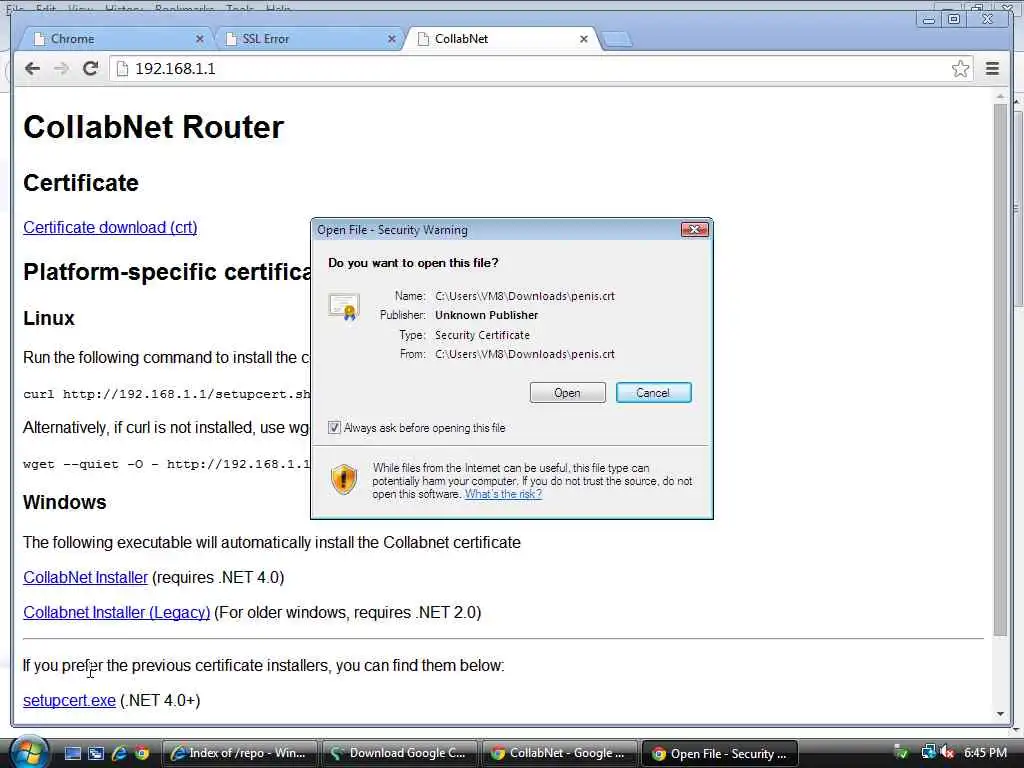The width and height of the screenshot is (1024, 768).
Task: Close the CollabNet tab
Action: click(x=584, y=39)
